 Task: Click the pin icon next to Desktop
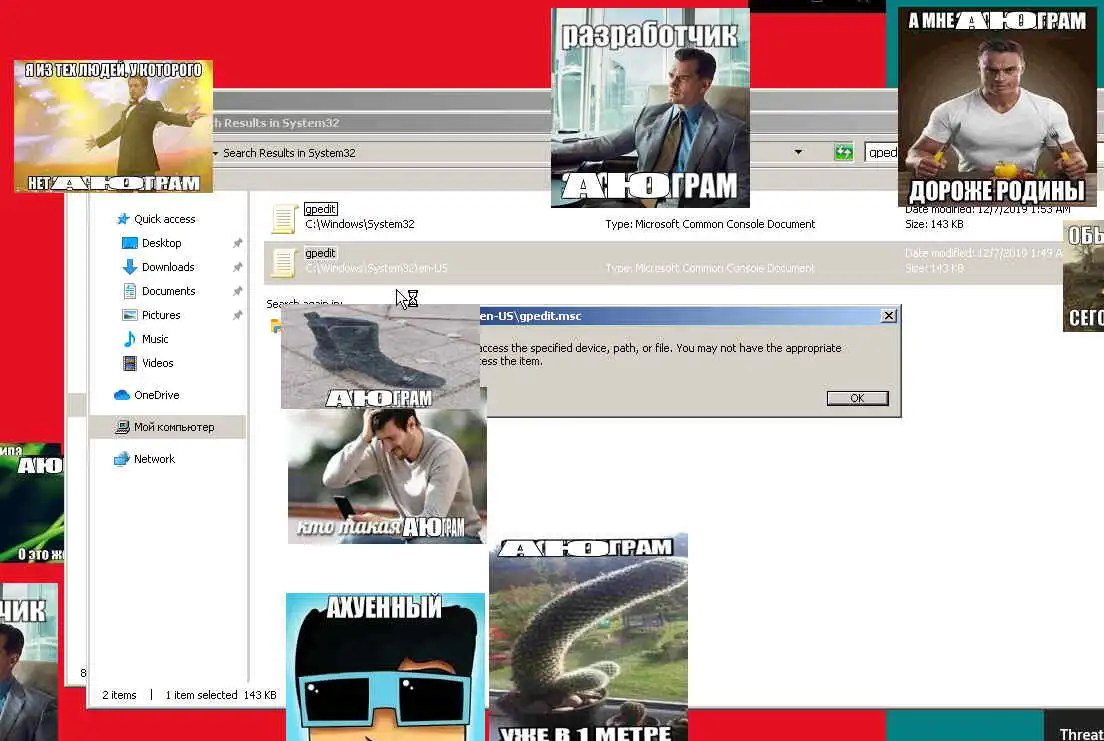[x=238, y=243]
